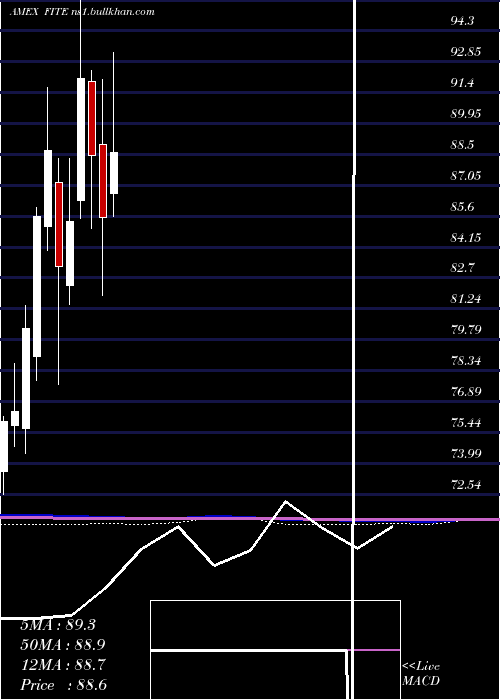
Task: Click the 79.79 price axis label
Action: pos(466,330)
